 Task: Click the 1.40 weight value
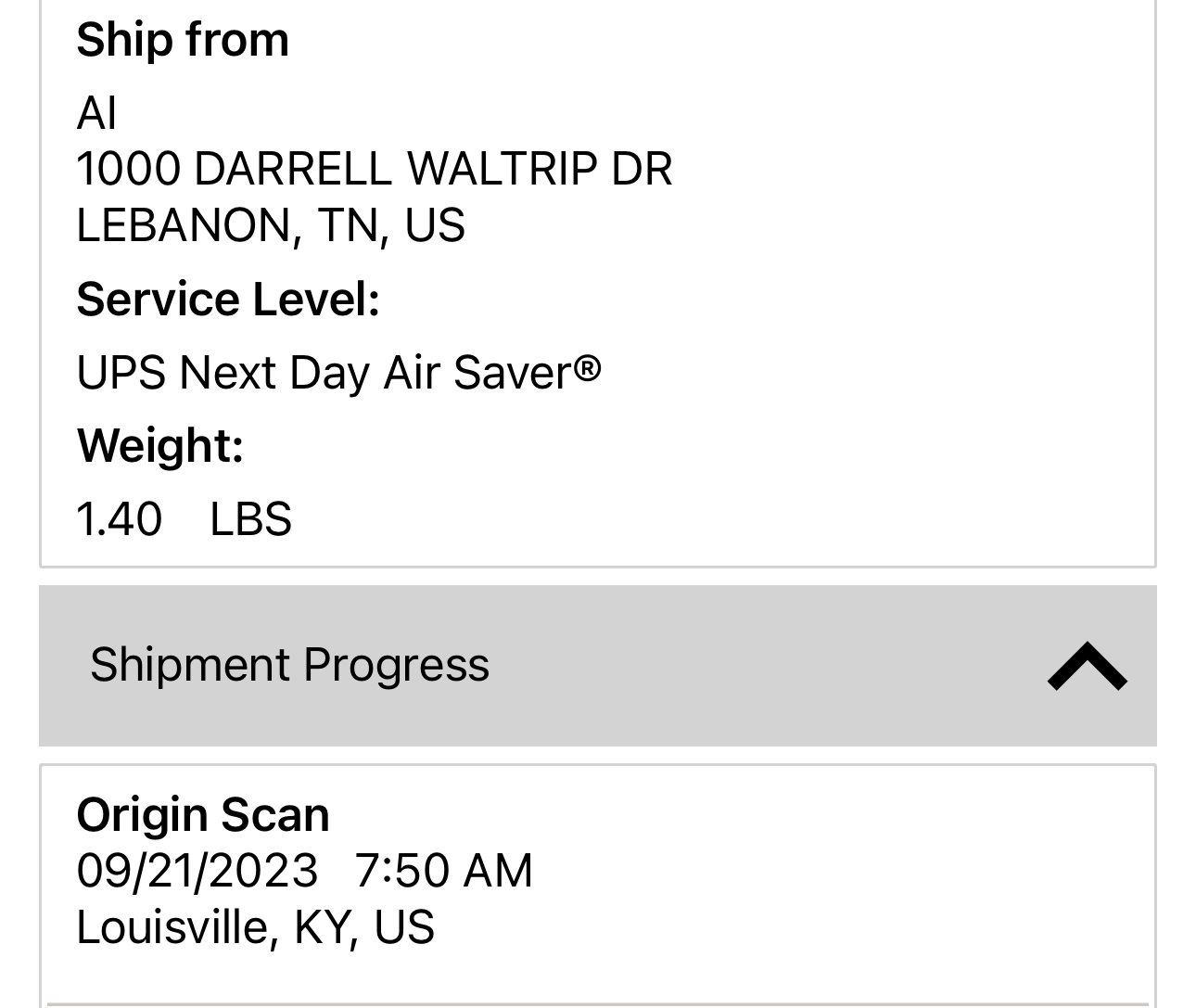tap(119, 518)
